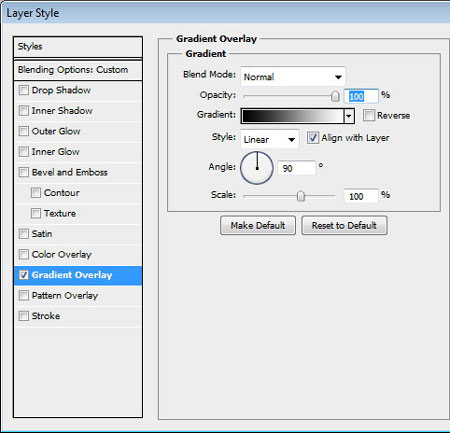Open the gradient Style dropdown
This screenshot has height=433, width=450.
tap(269, 139)
